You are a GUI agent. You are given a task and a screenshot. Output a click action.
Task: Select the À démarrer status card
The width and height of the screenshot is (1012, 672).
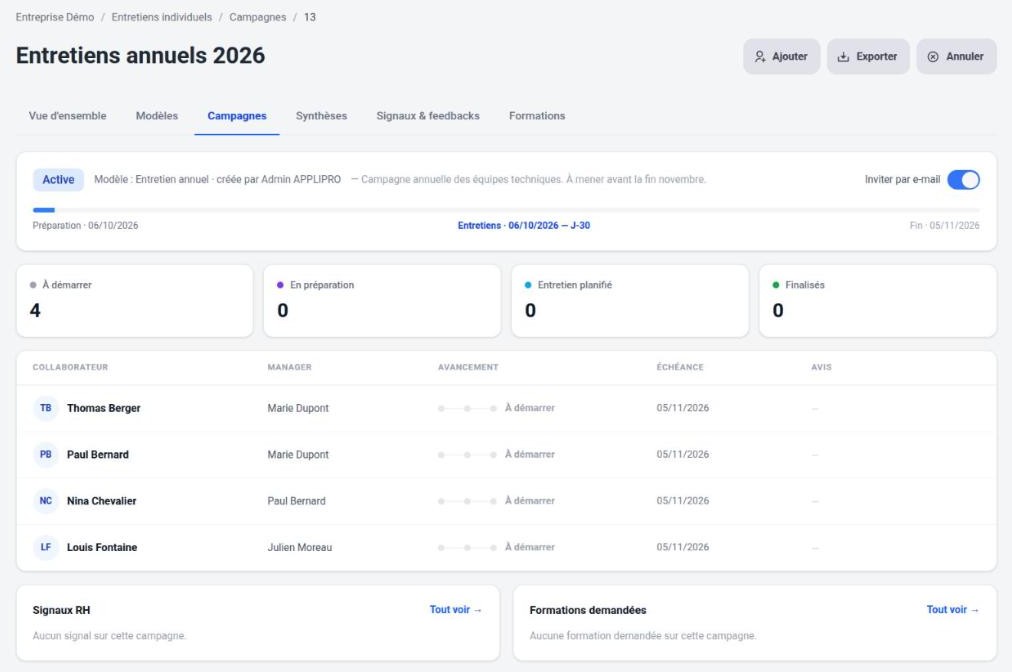click(x=135, y=301)
